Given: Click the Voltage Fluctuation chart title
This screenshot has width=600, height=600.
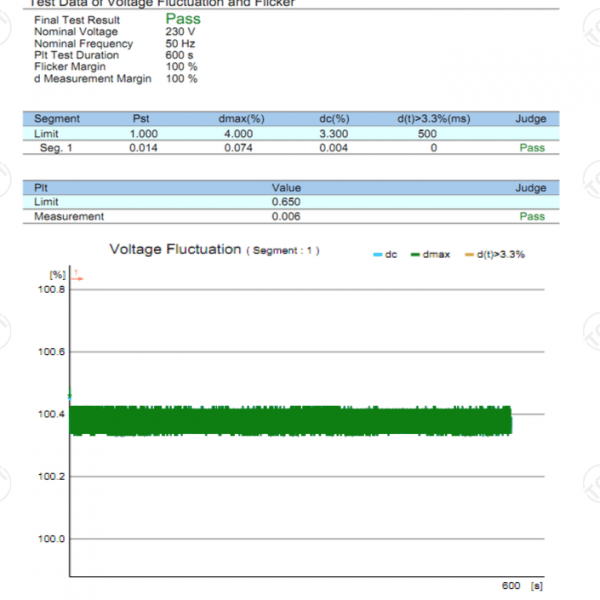Looking at the screenshot, I should coord(175,249).
